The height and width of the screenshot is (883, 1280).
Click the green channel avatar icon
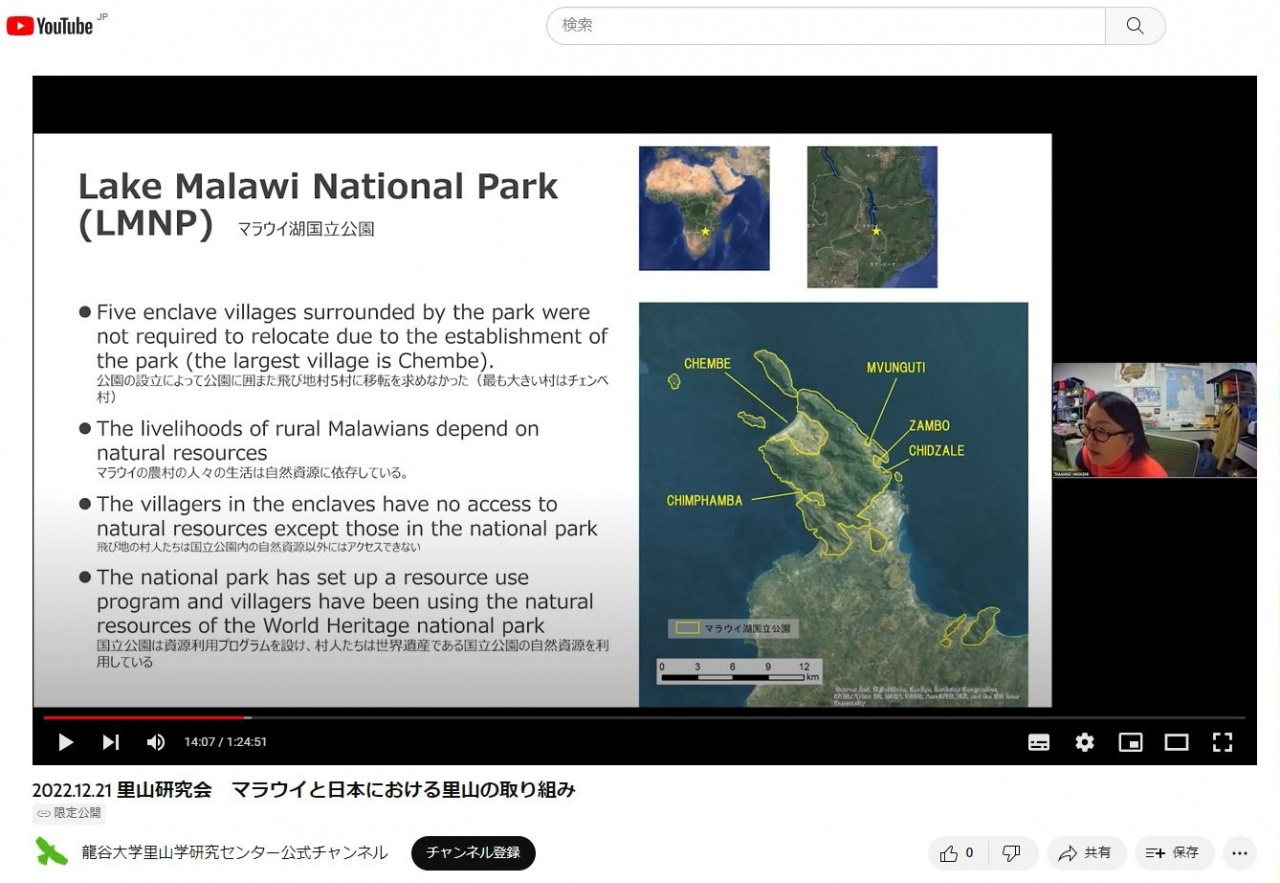pyautogui.click(x=52, y=852)
